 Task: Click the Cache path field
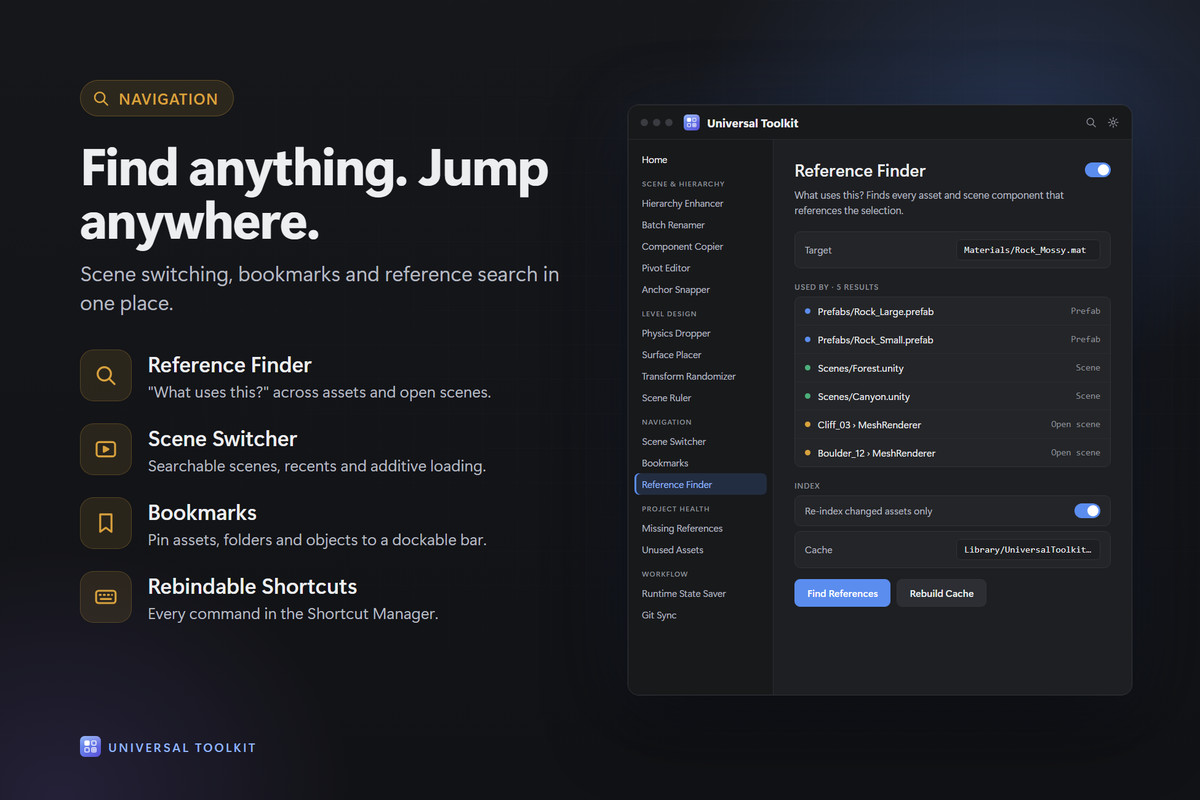tap(1028, 550)
